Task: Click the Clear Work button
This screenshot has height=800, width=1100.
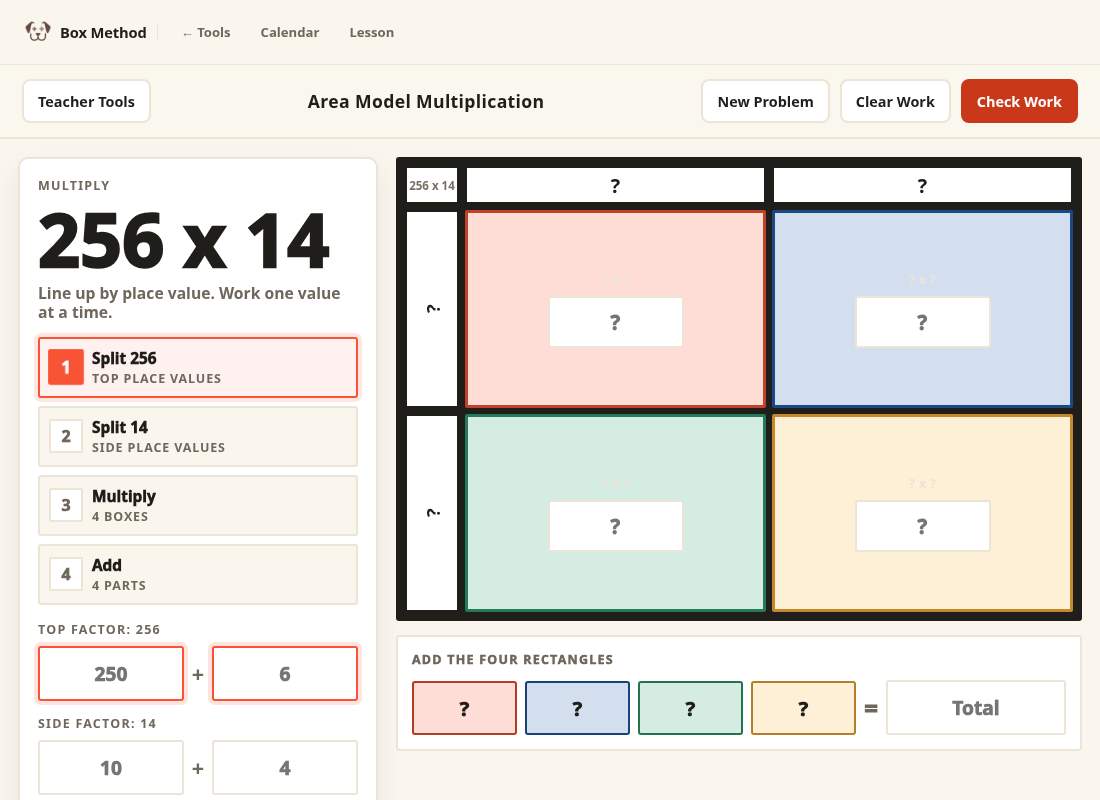Action: pos(895,102)
